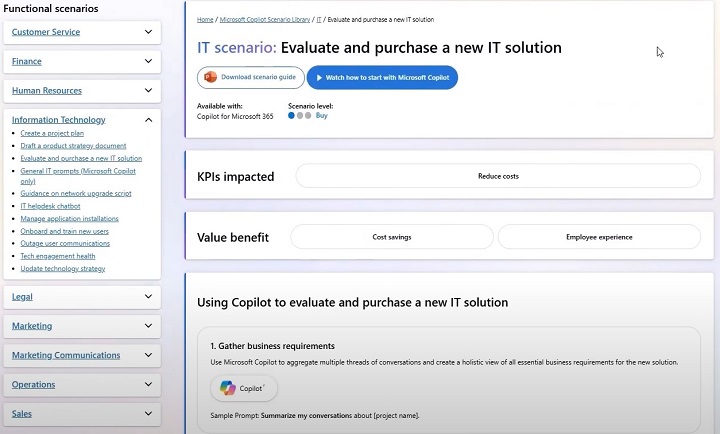This screenshot has width=720, height=434.
Task: Expand the Finance scenarios chevron
Action: pos(148,61)
